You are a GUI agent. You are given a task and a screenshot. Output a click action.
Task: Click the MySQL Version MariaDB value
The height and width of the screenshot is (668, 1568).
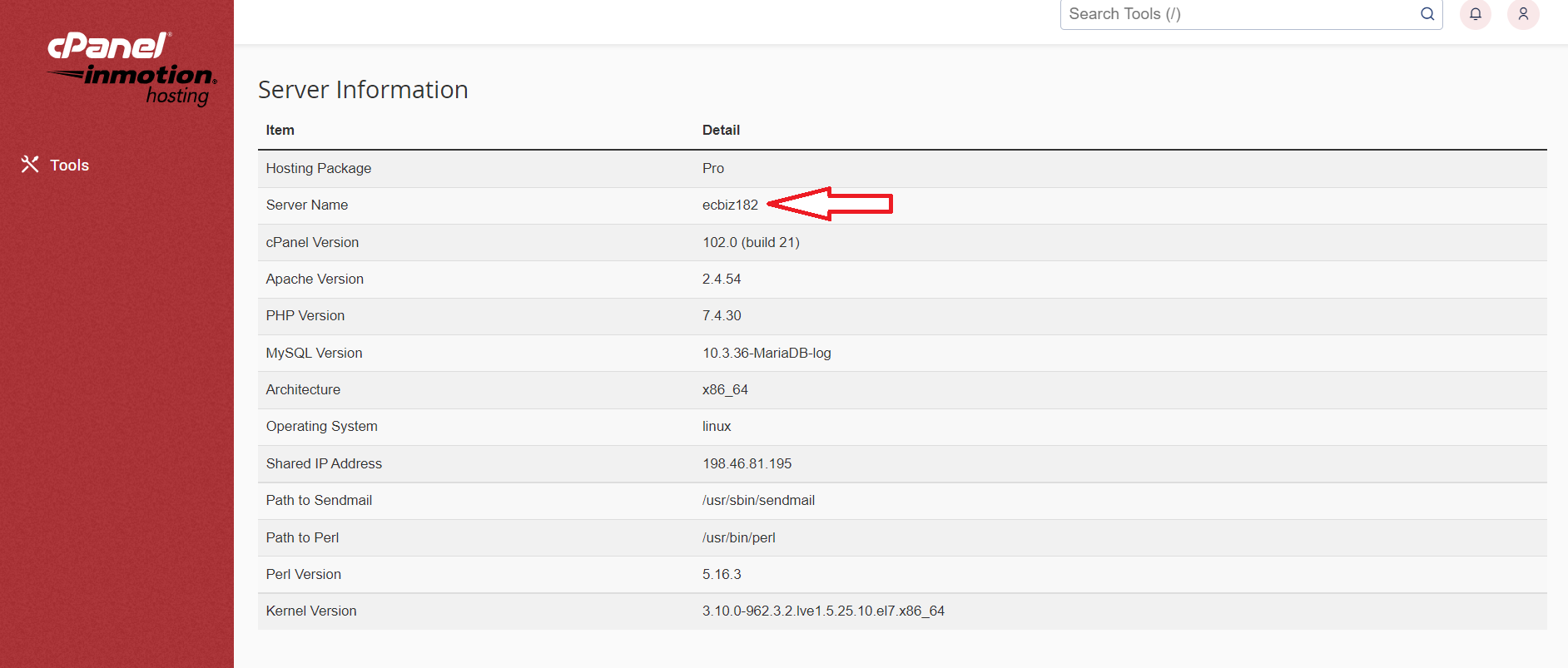(766, 353)
